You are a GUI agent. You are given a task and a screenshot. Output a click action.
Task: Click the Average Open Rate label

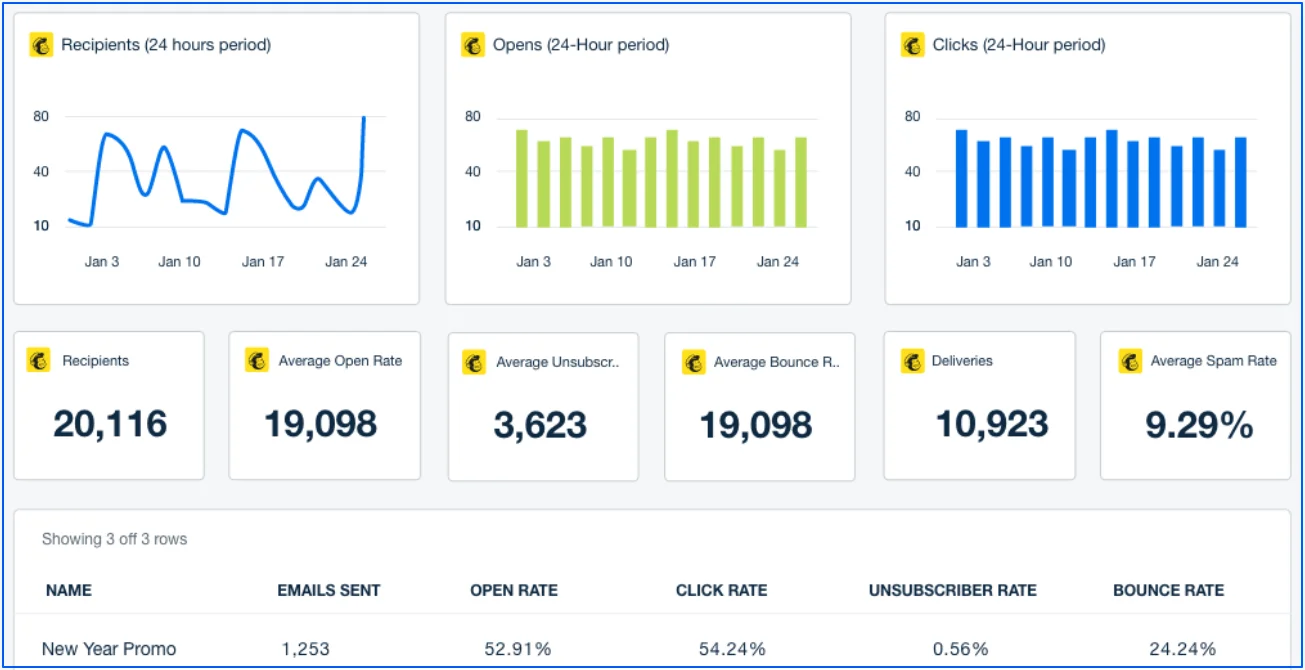[x=340, y=361]
